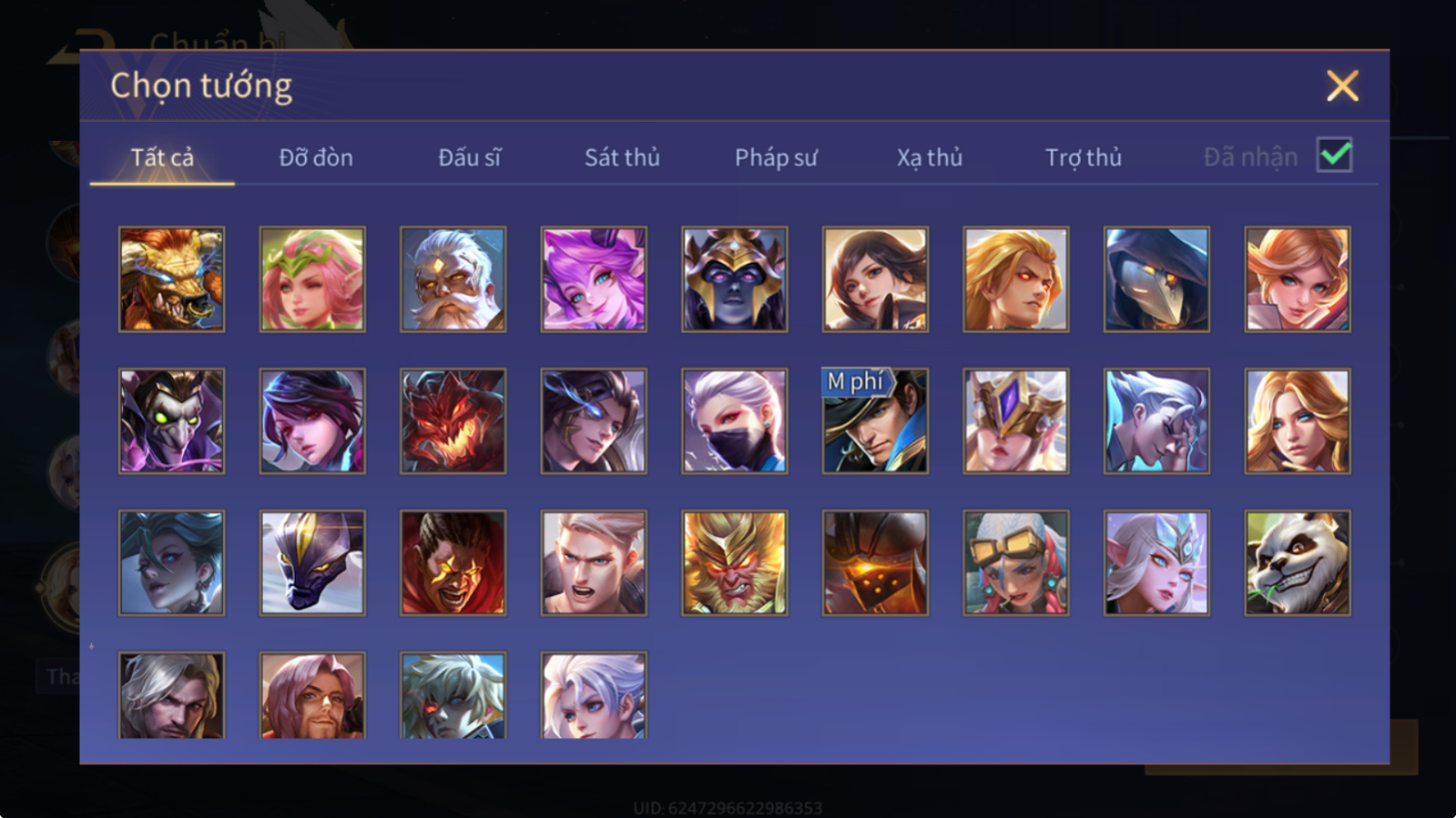Select the pink-haired horned girl hero

pos(594,279)
